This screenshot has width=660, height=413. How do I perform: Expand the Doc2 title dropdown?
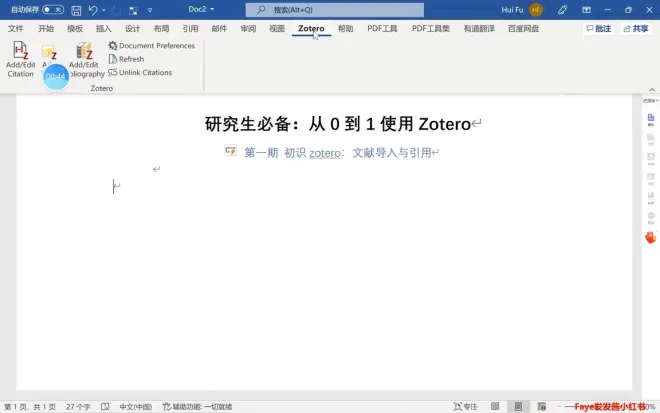[x=212, y=9]
